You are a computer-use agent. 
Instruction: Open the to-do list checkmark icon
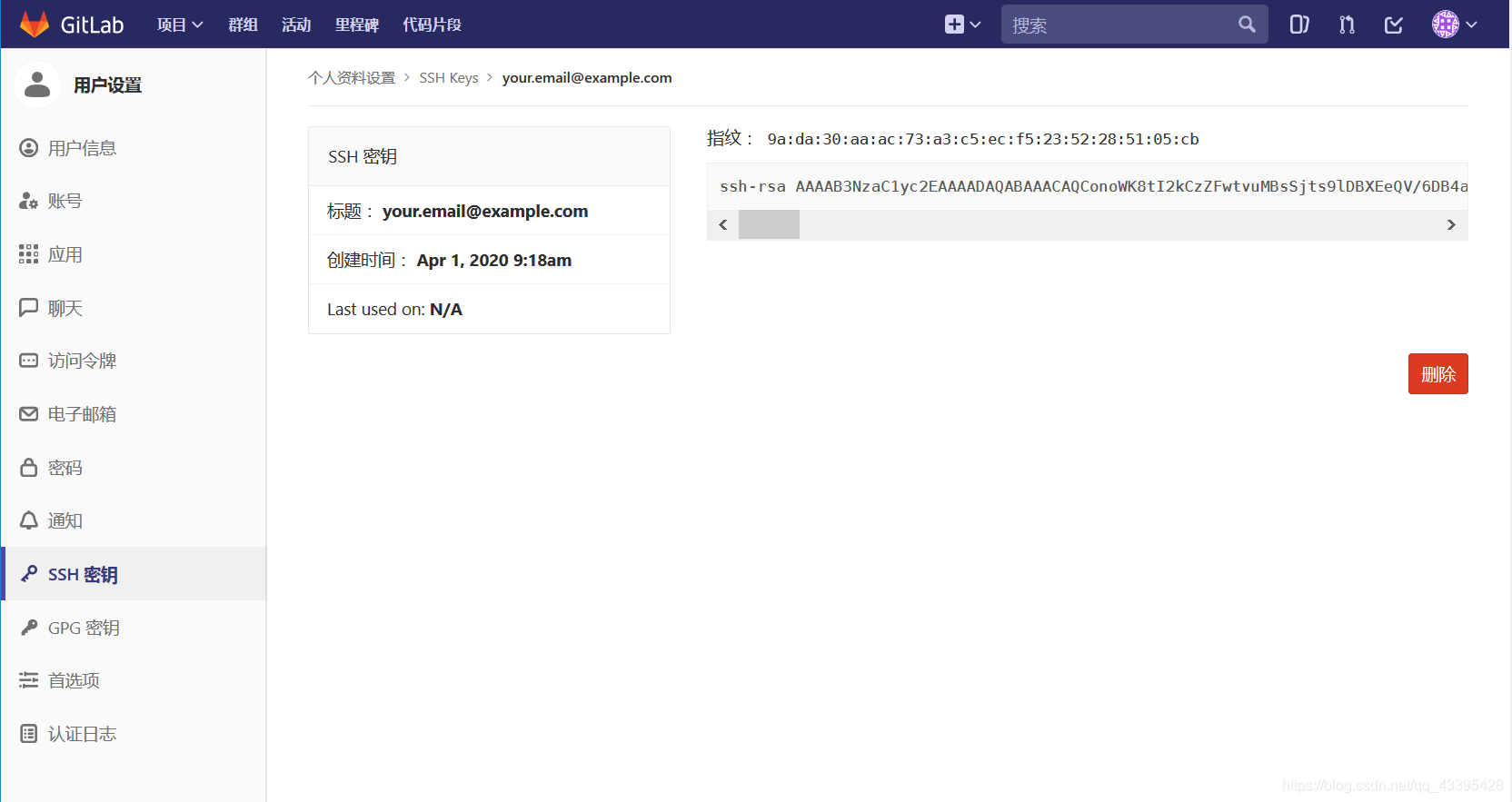1394,25
